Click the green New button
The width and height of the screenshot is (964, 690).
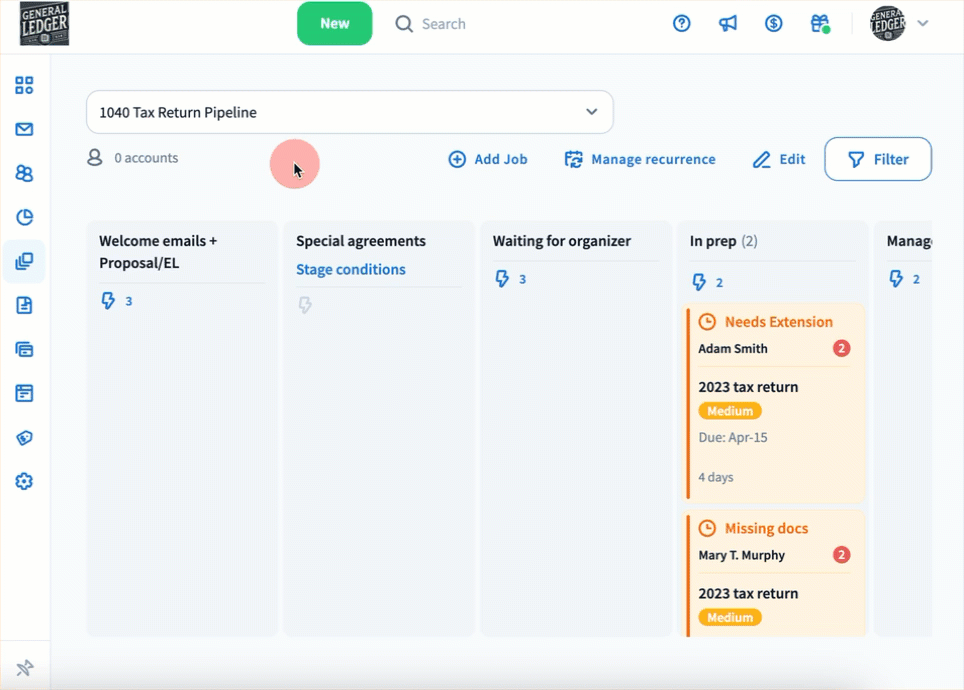(x=334, y=23)
